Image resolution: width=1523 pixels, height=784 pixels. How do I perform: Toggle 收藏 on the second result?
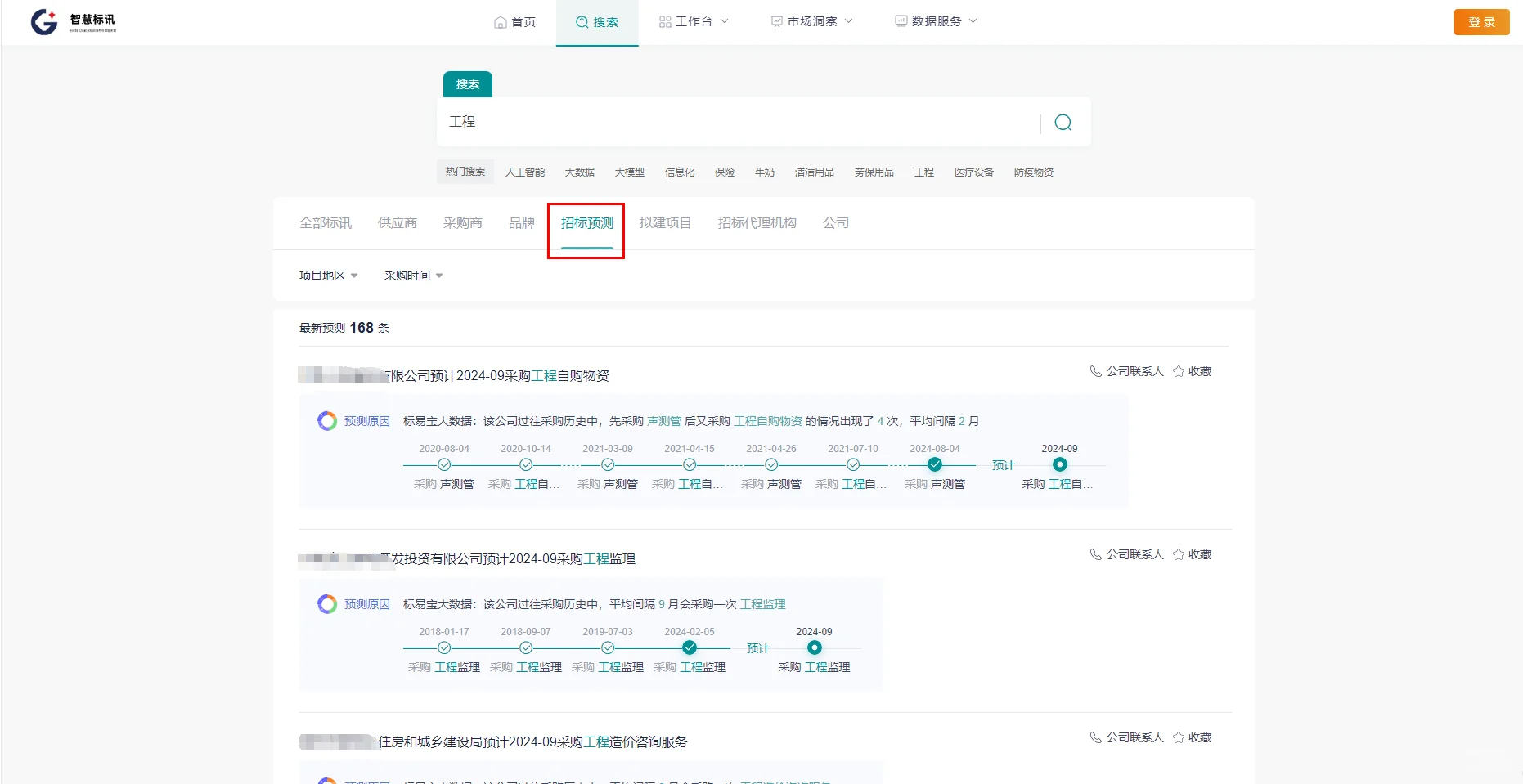[1178, 553]
